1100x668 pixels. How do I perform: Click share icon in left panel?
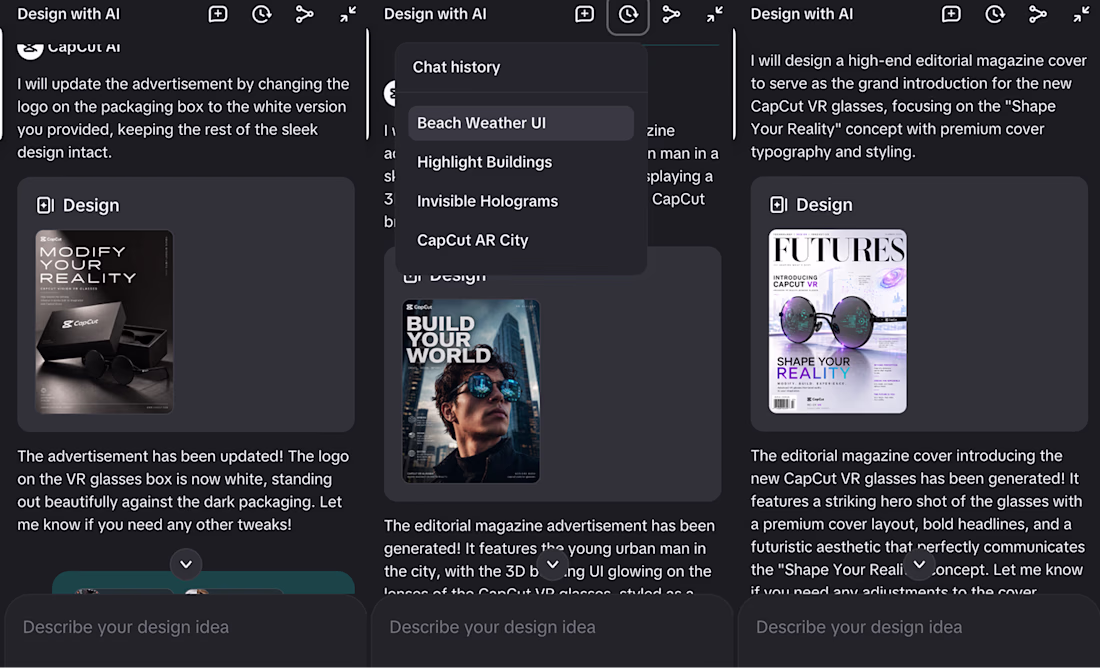[304, 14]
